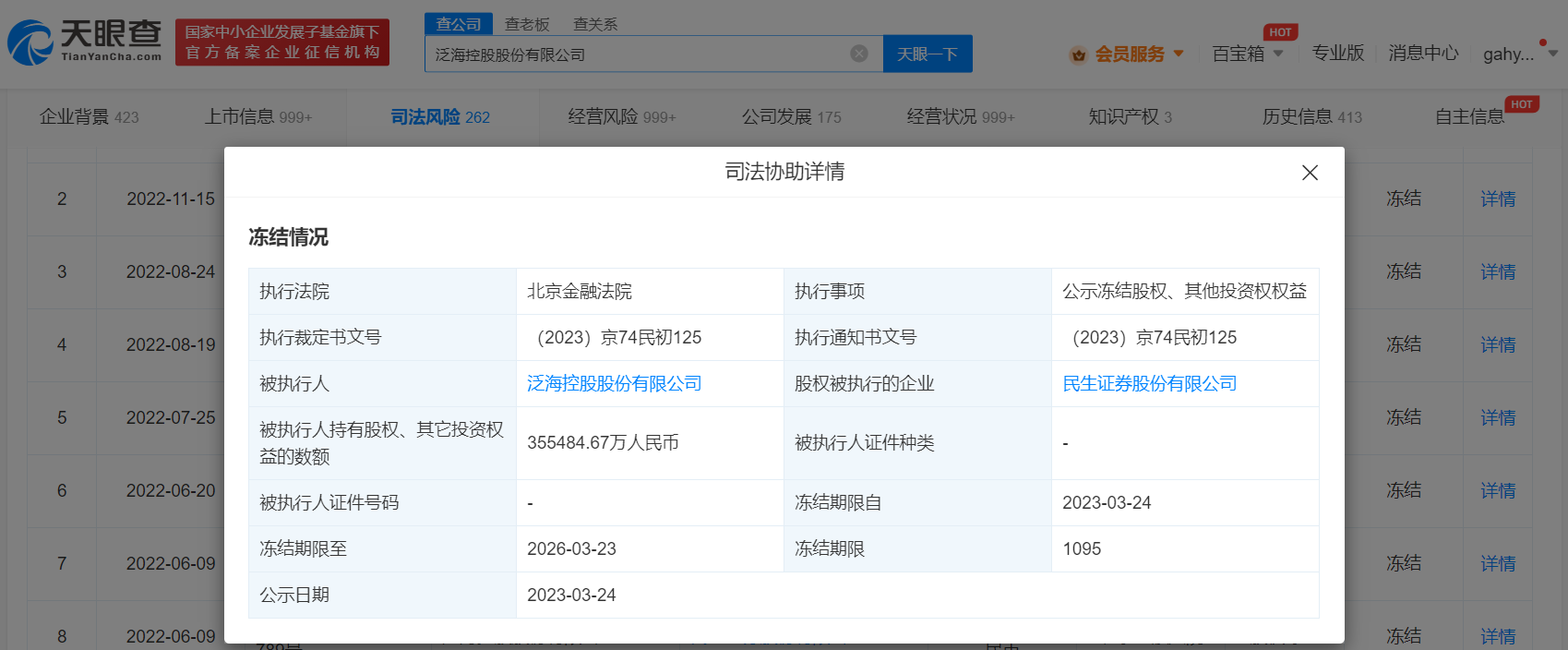The width and height of the screenshot is (1568, 650).
Task: Click the TianYanCha logo
Action: click(85, 42)
